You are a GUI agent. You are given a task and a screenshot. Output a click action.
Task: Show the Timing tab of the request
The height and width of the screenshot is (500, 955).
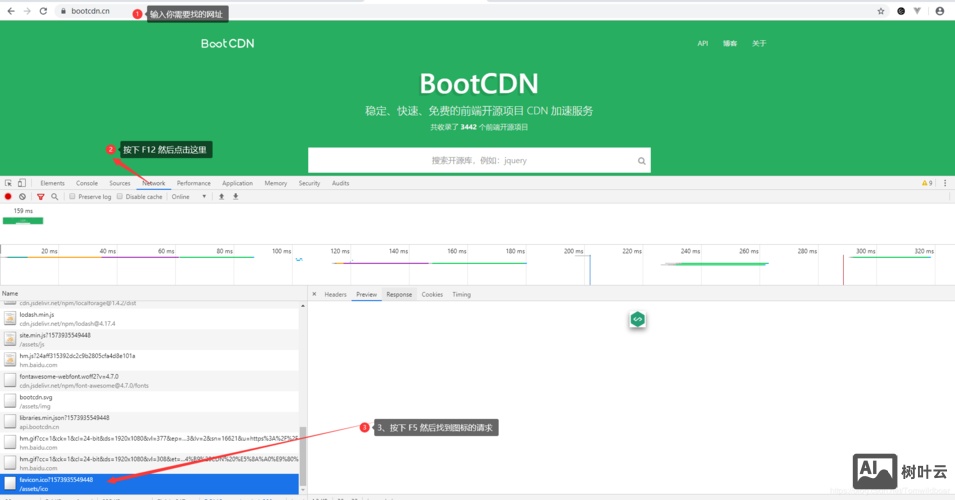tap(462, 294)
